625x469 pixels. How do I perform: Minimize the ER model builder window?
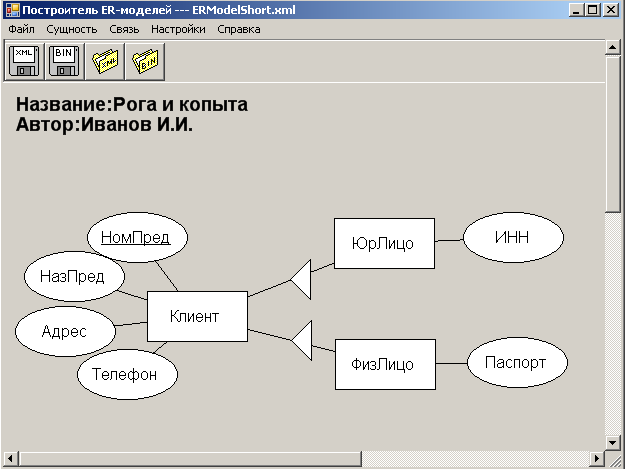576,10
